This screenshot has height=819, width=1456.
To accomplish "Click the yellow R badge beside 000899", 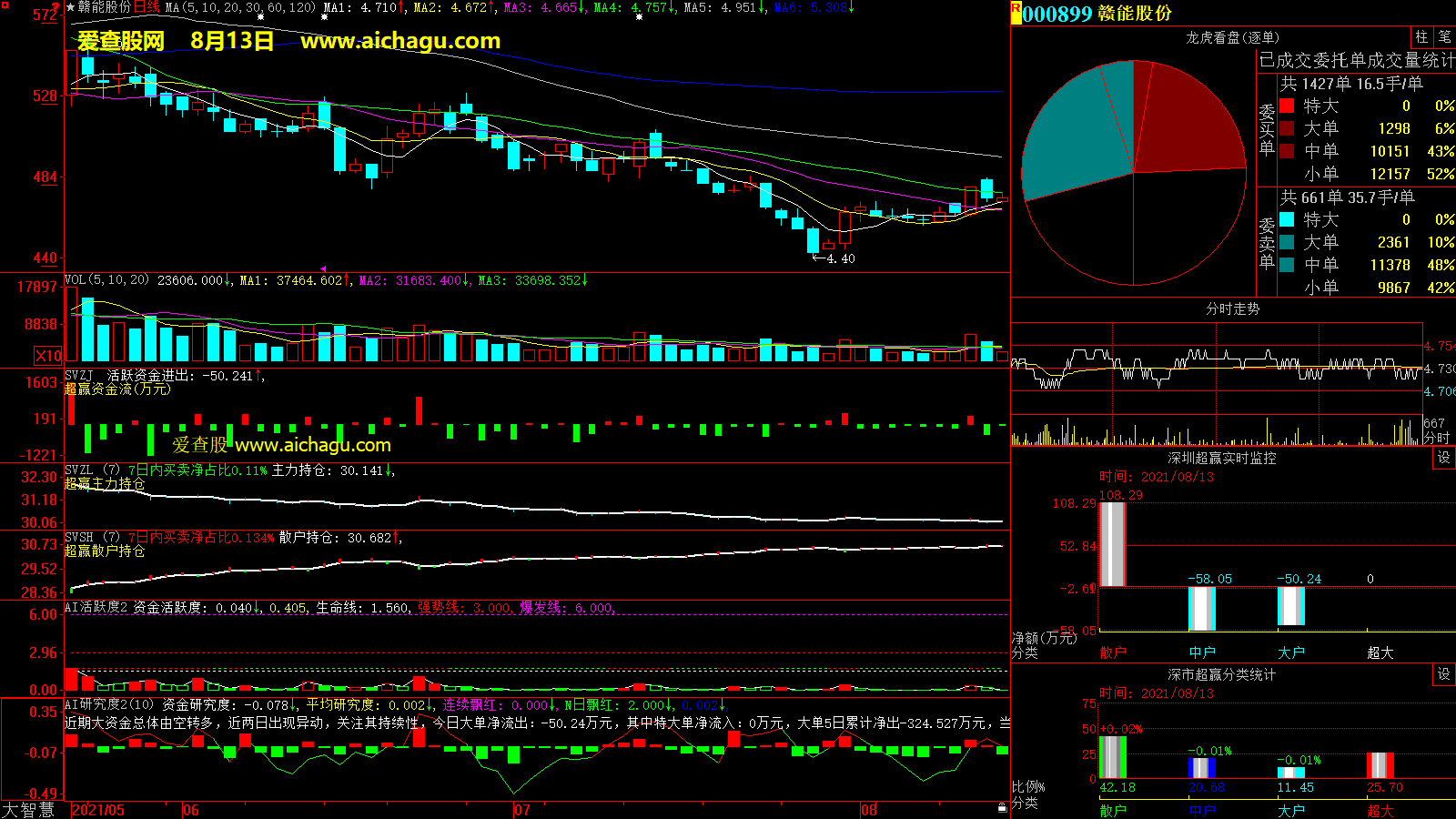I will [x=1016, y=12].
